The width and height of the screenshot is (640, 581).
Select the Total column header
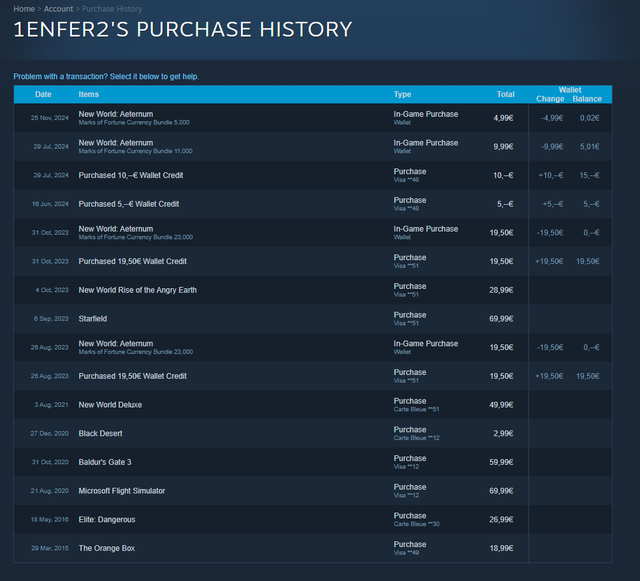point(505,94)
